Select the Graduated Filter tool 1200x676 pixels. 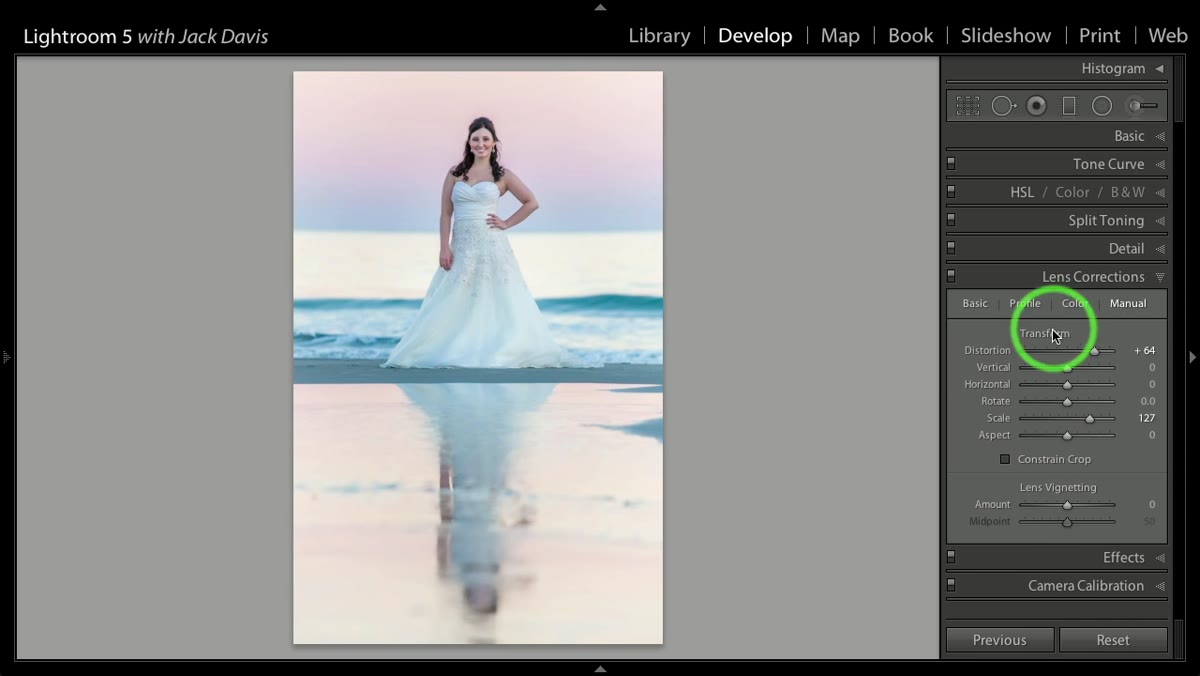coord(1068,105)
